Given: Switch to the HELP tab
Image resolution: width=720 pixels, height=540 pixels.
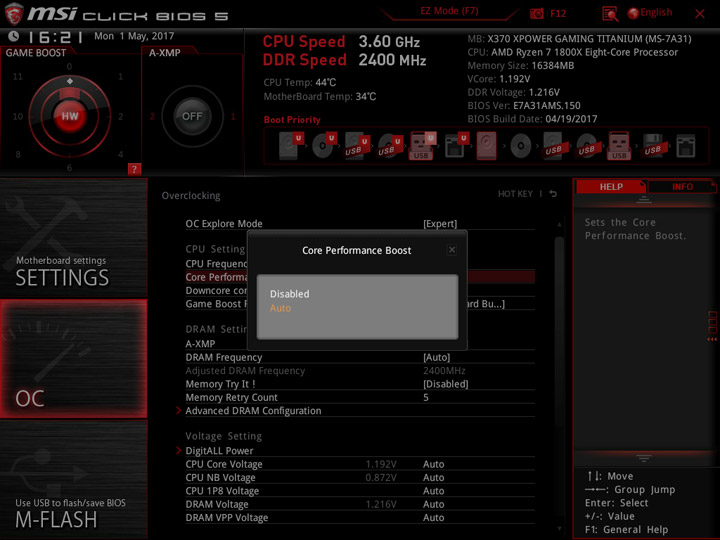Looking at the screenshot, I should click(611, 186).
